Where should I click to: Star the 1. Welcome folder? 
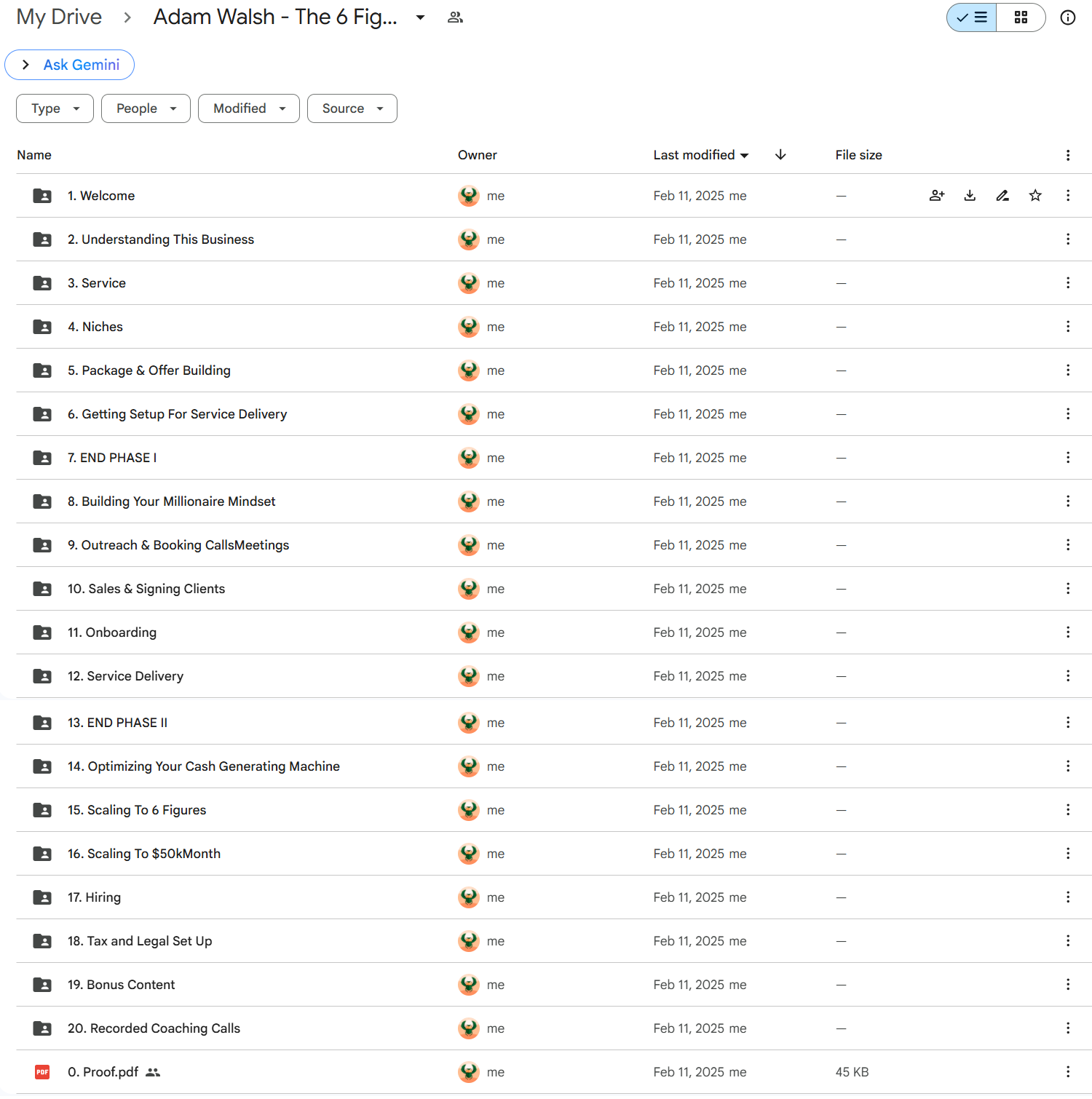pyautogui.click(x=1035, y=195)
